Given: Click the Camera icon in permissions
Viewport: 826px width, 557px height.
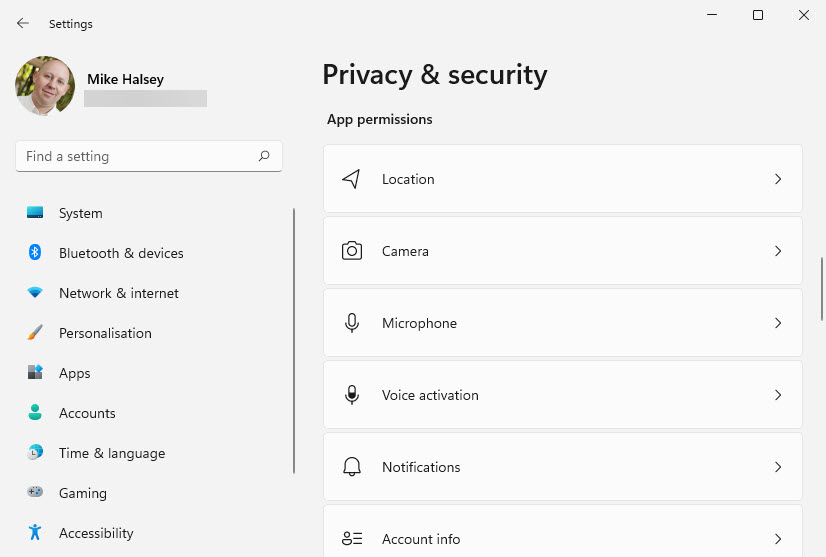Looking at the screenshot, I should pyautogui.click(x=351, y=251).
